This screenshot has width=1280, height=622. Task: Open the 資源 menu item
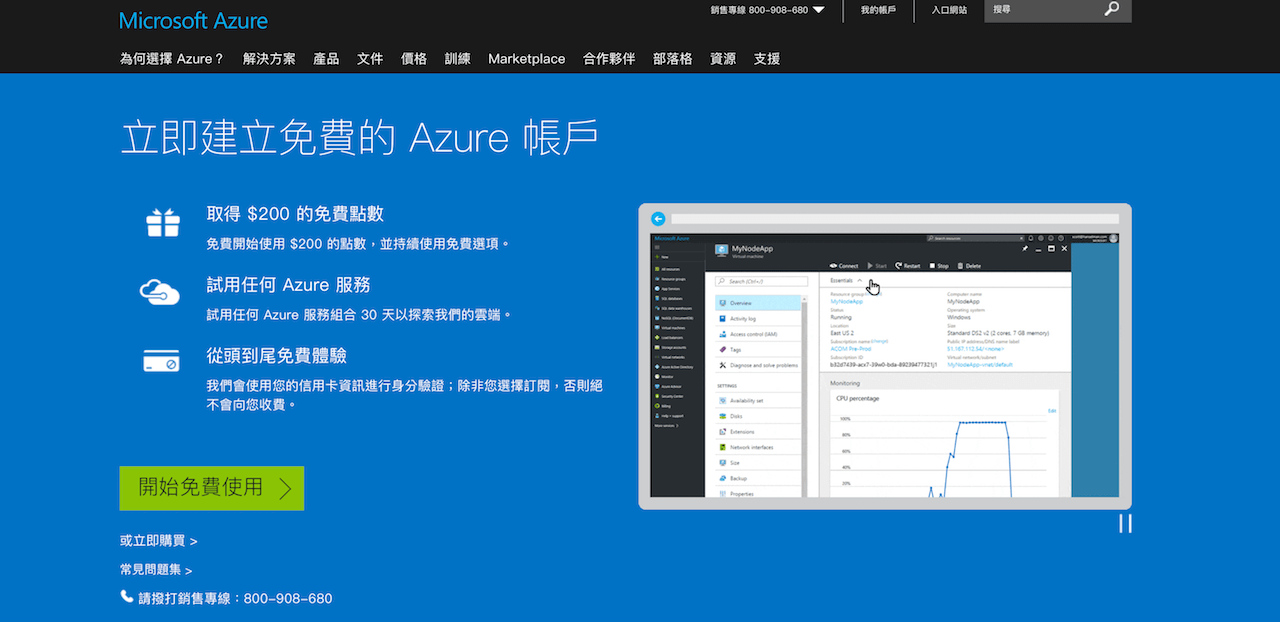click(x=723, y=59)
